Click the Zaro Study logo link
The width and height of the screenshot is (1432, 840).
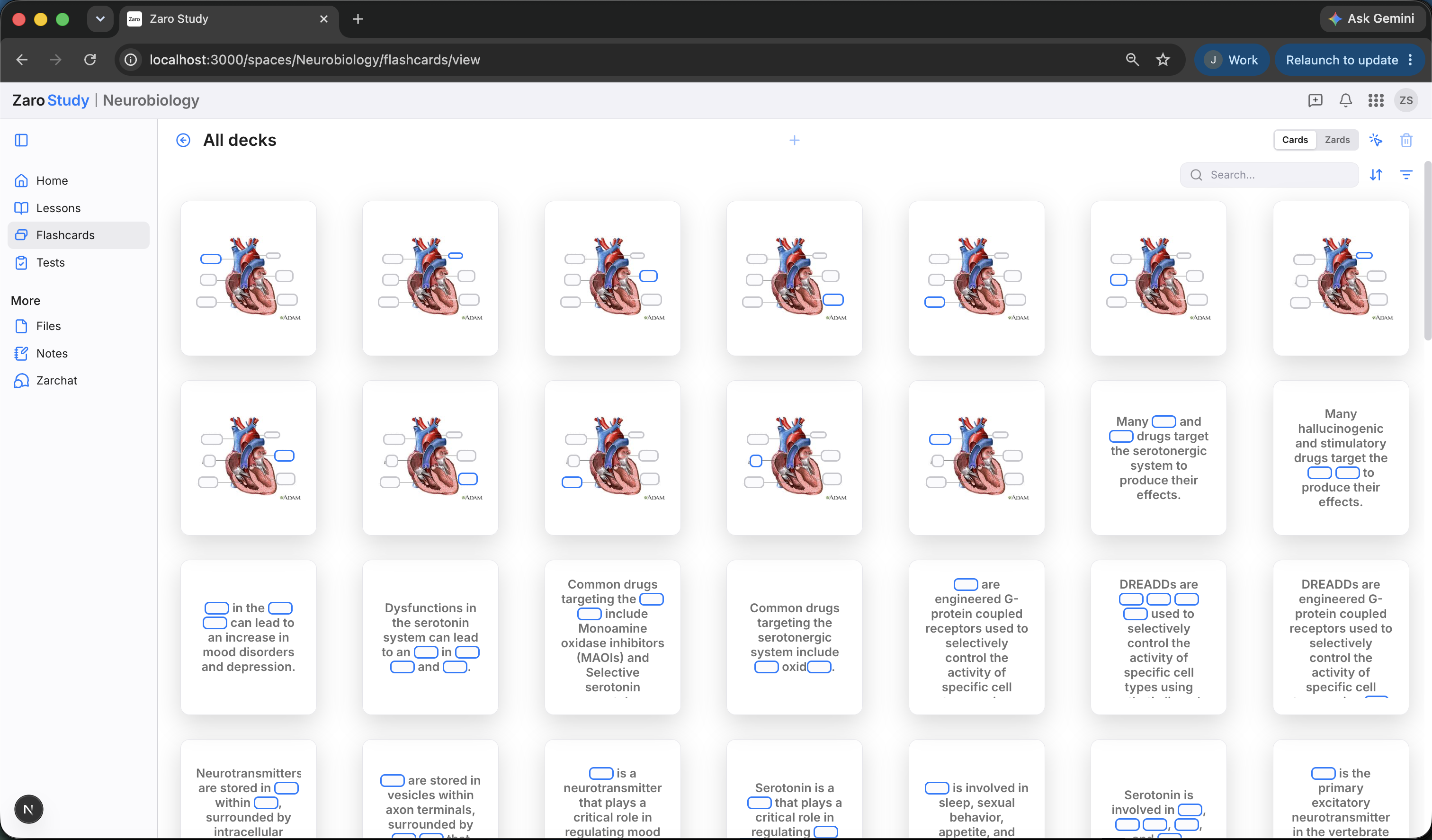click(51, 100)
